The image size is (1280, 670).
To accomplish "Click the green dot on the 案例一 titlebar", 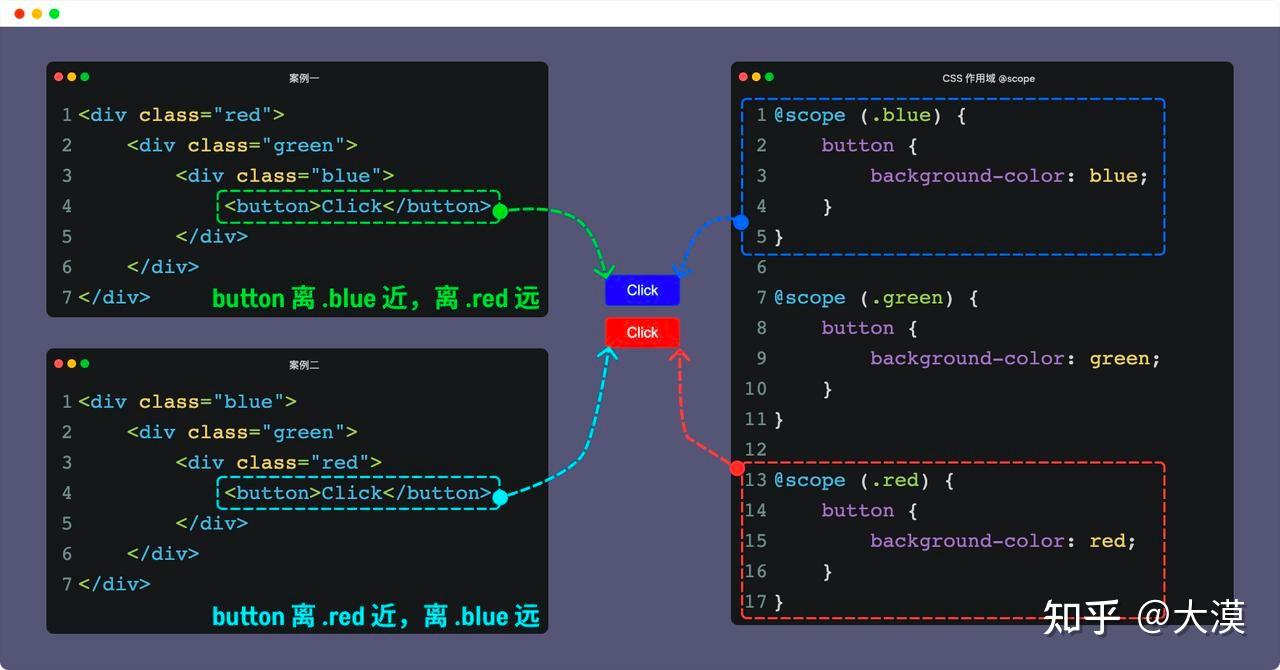I will [x=84, y=76].
